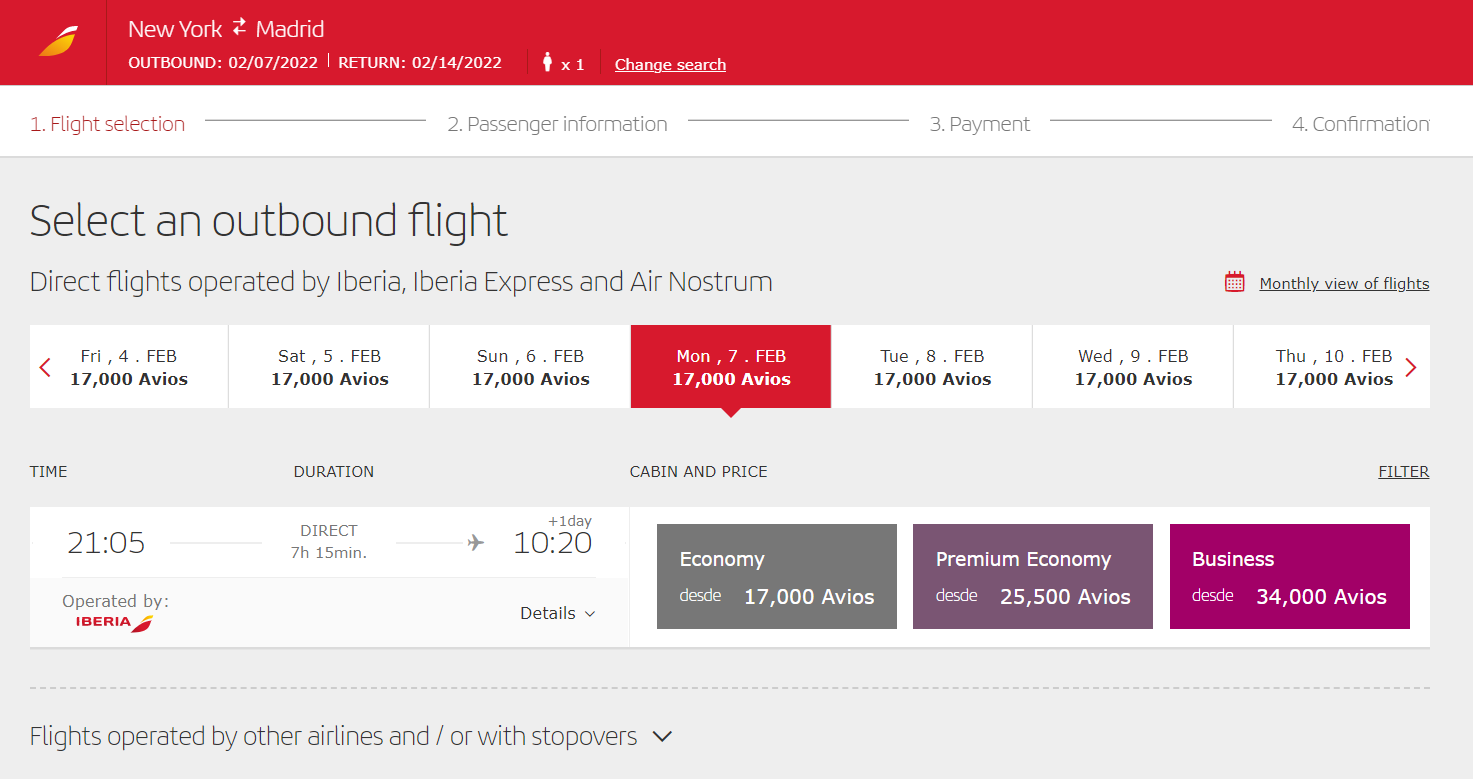This screenshot has height=779, width=1473.
Task: Click the DIRECT 7h 15min. duration text
Action: 329,541
